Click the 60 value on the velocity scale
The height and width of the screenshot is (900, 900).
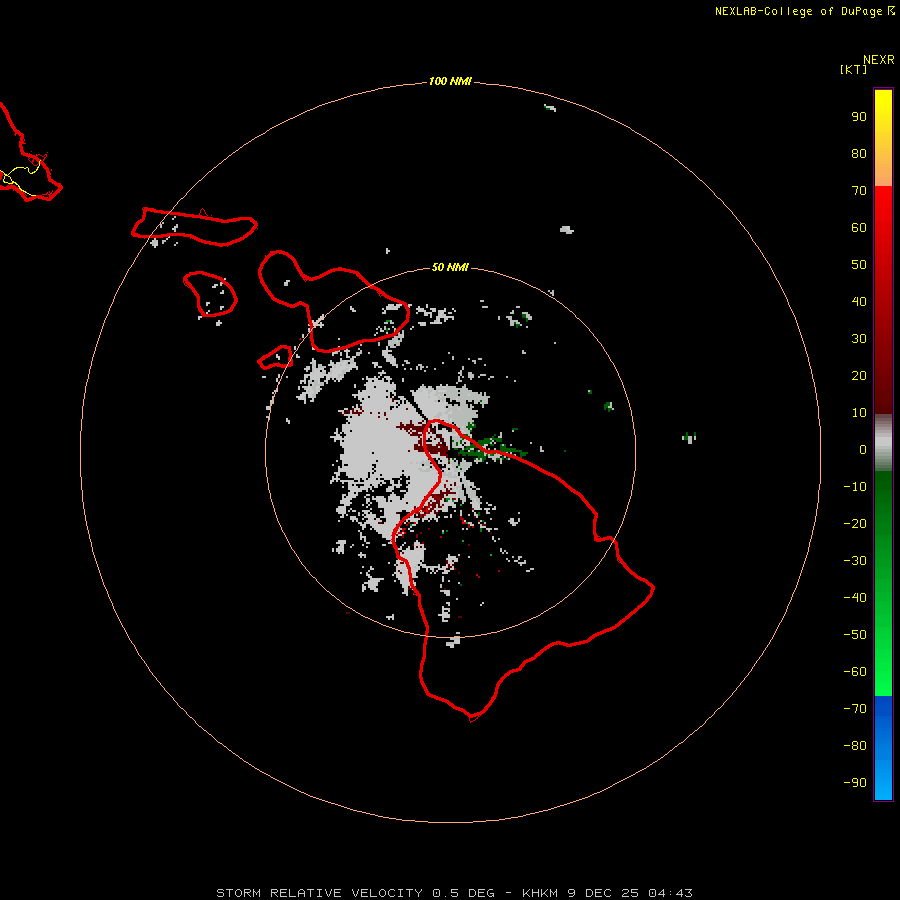(x=859, y=228)
